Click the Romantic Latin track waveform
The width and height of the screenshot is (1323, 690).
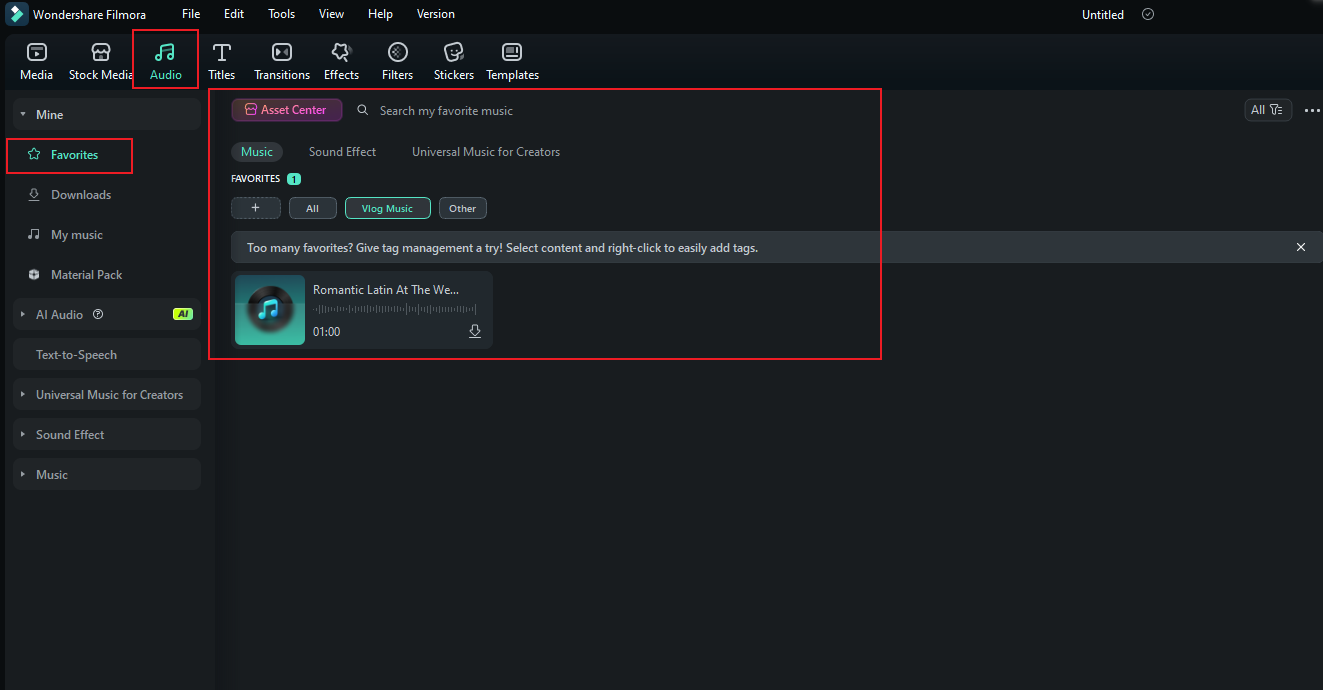click(x=395, y=310)
